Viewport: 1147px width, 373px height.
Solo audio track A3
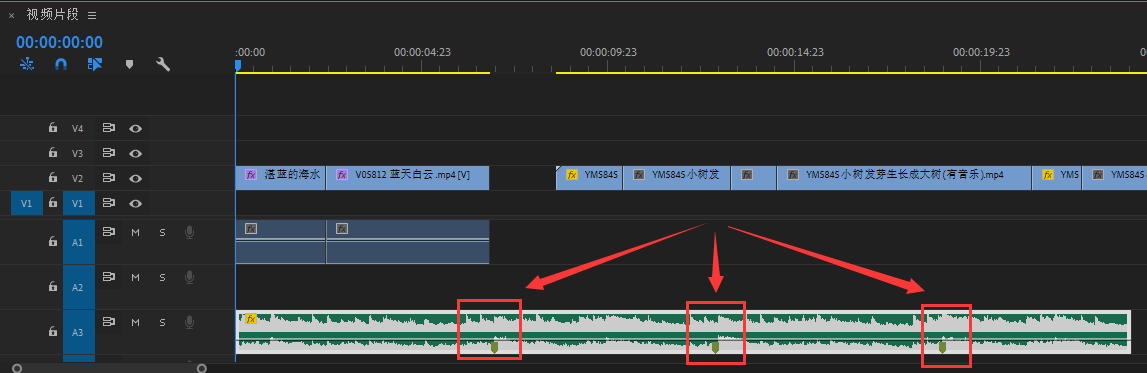pyautogui.click(x=162, y=322)
